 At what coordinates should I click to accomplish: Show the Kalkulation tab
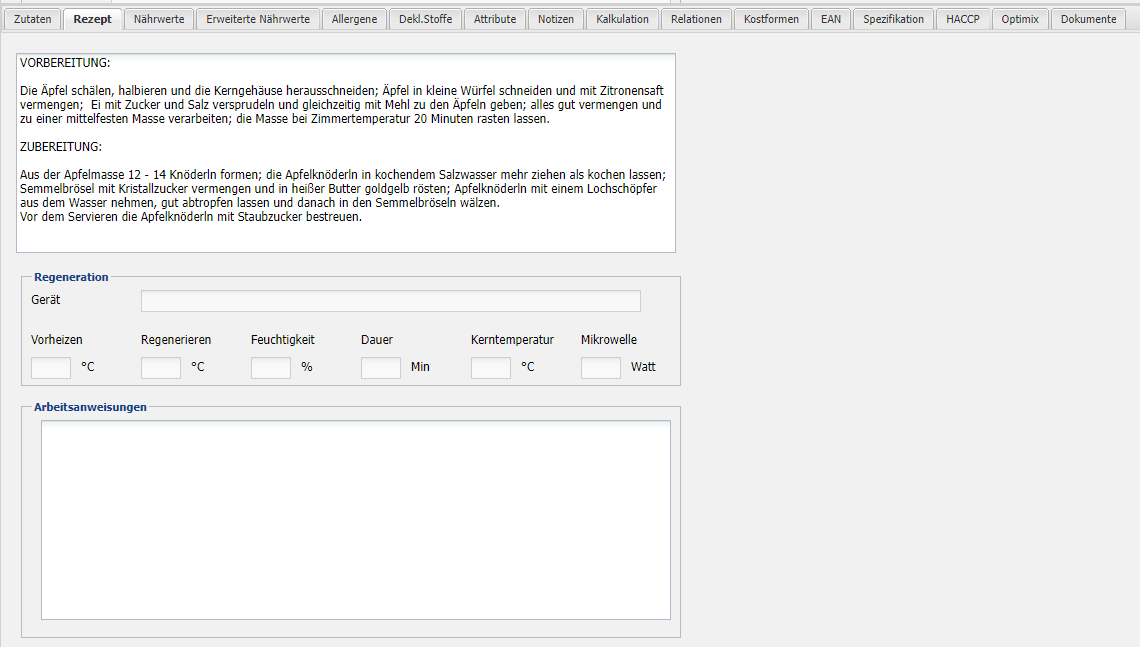point(622,19)
